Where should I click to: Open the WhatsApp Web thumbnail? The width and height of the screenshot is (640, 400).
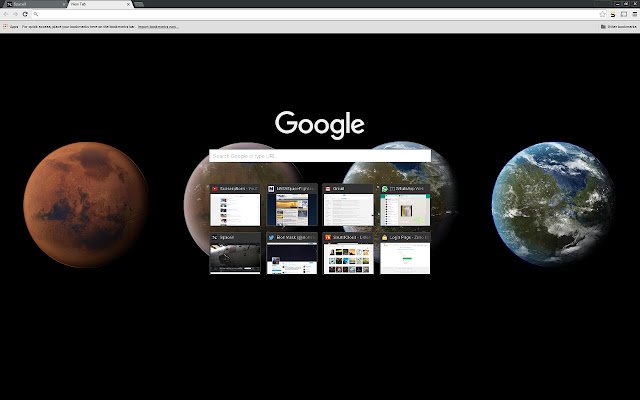(x=405, y=209)
